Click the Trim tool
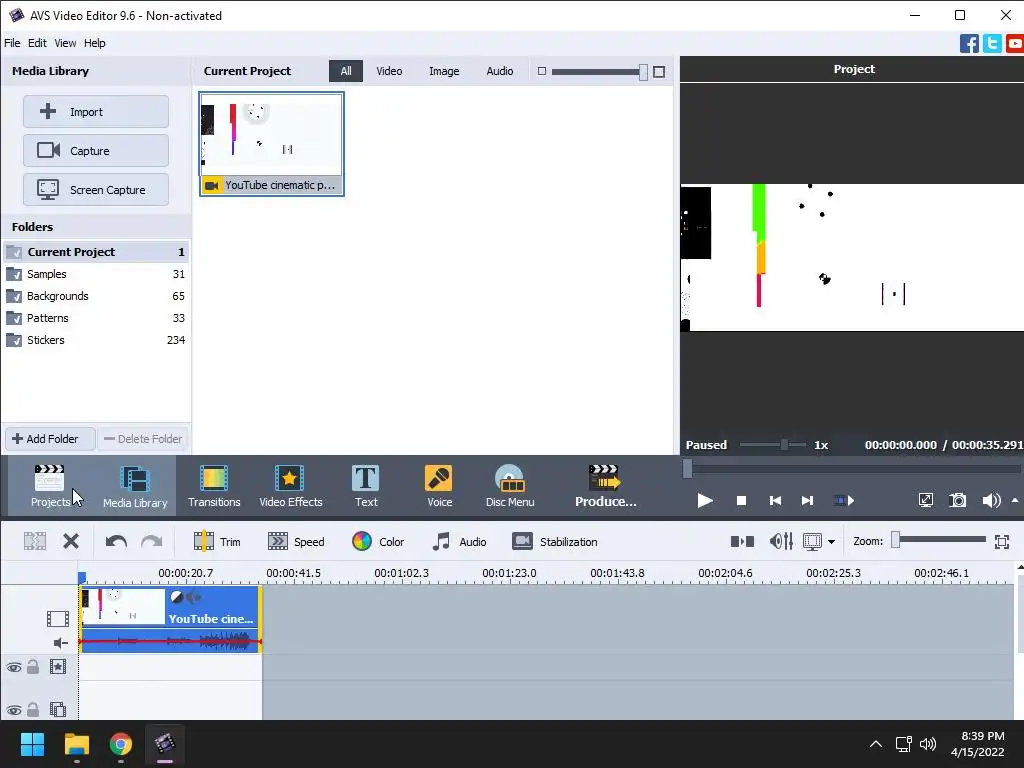 tap(217, 541)
